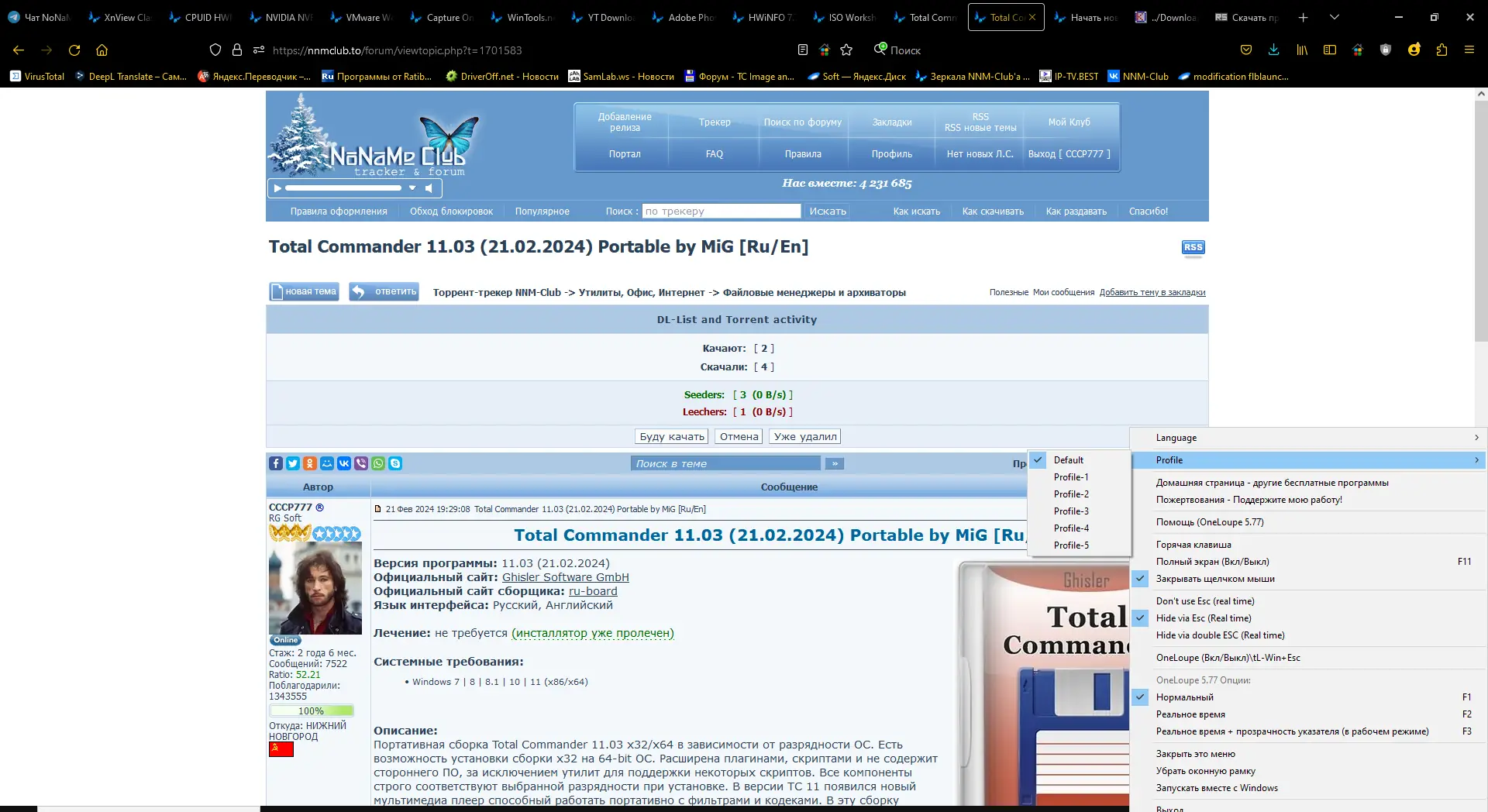Toggle 'Hide via Esc (Real time)' option
This screenshot has width=1488, height=812.
coord(1309,618)
